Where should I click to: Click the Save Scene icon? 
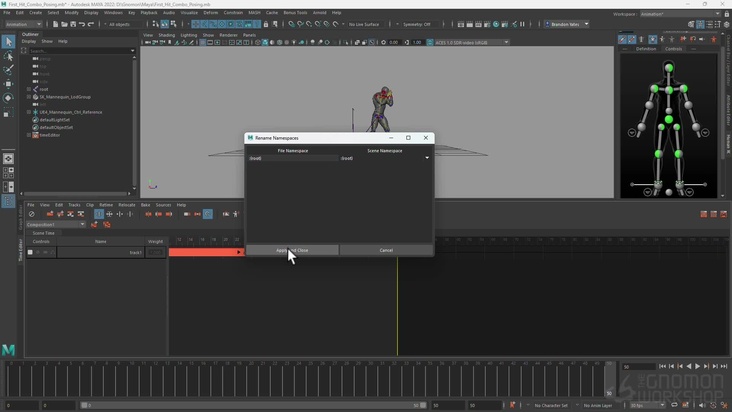pos(73,24)
